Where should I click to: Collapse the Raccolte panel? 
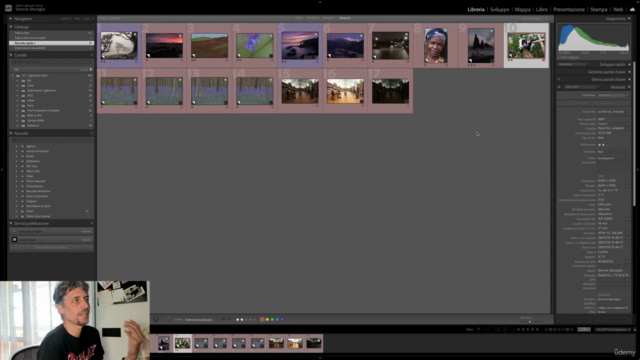(x=11, y=133)
